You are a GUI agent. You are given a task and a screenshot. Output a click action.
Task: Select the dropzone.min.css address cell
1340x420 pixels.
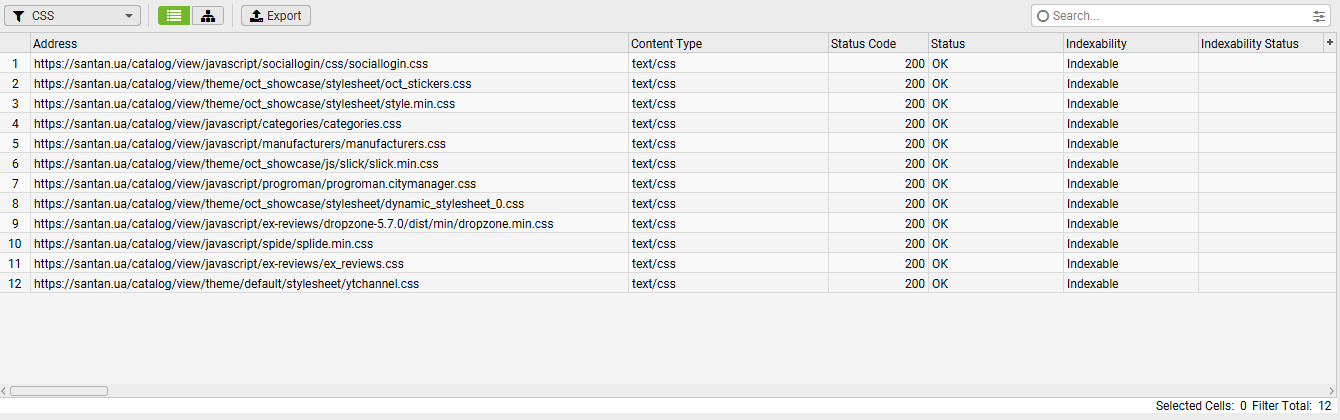(294, 223)
